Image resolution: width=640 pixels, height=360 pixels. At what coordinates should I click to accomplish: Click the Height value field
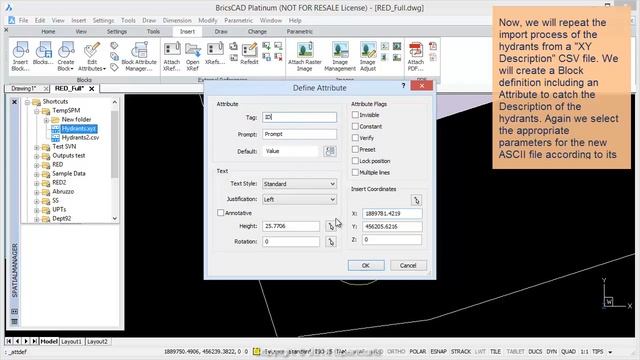click(x=291, y=226)
